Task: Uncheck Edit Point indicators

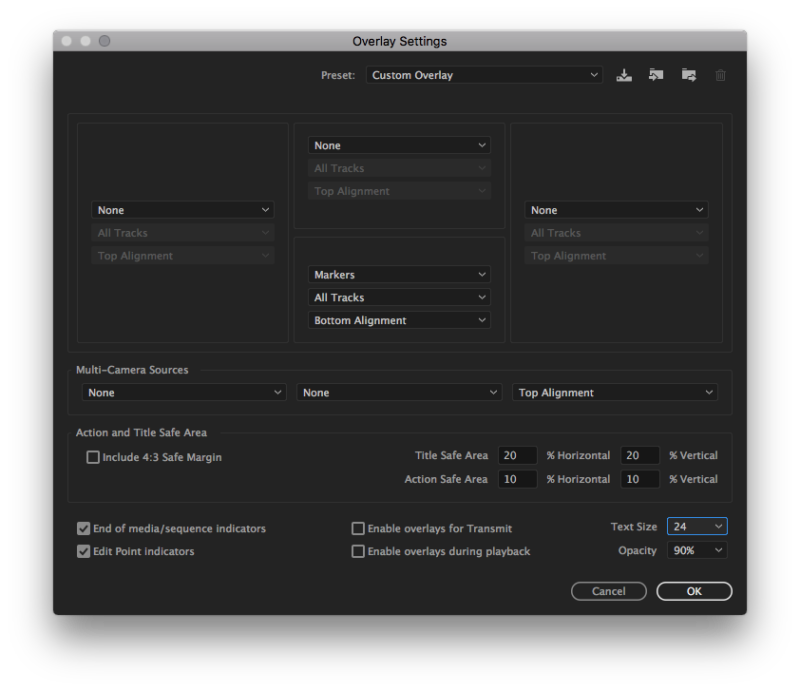Action: pos(83,550)
